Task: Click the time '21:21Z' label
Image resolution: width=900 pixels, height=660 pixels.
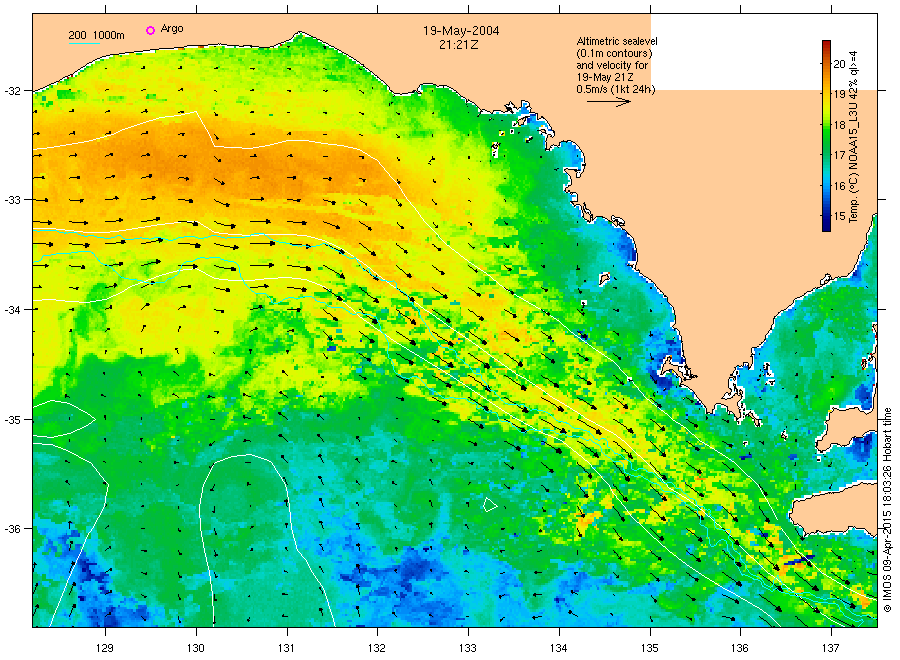Action: coord(459,45)
